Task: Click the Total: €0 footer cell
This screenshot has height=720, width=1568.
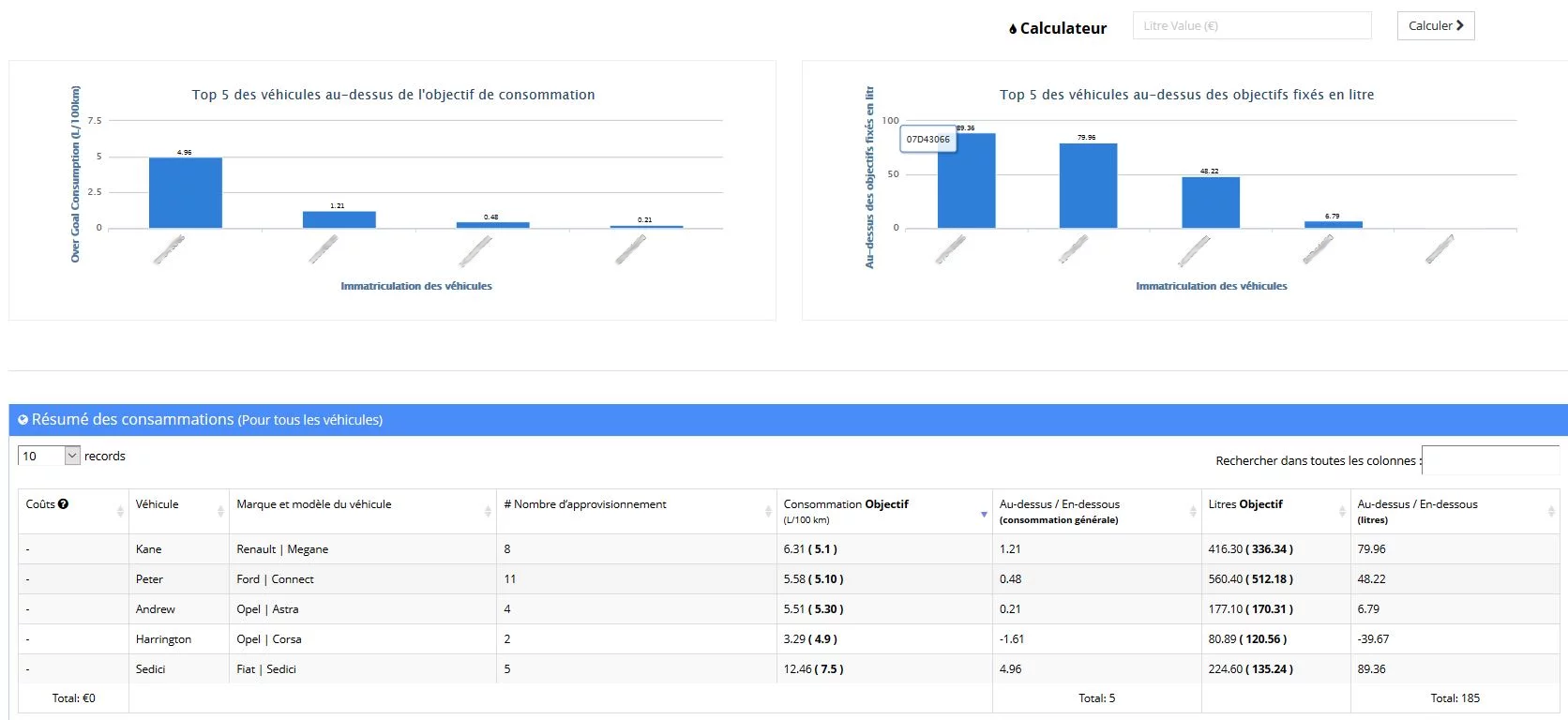Action: click(x=73, y=698)
